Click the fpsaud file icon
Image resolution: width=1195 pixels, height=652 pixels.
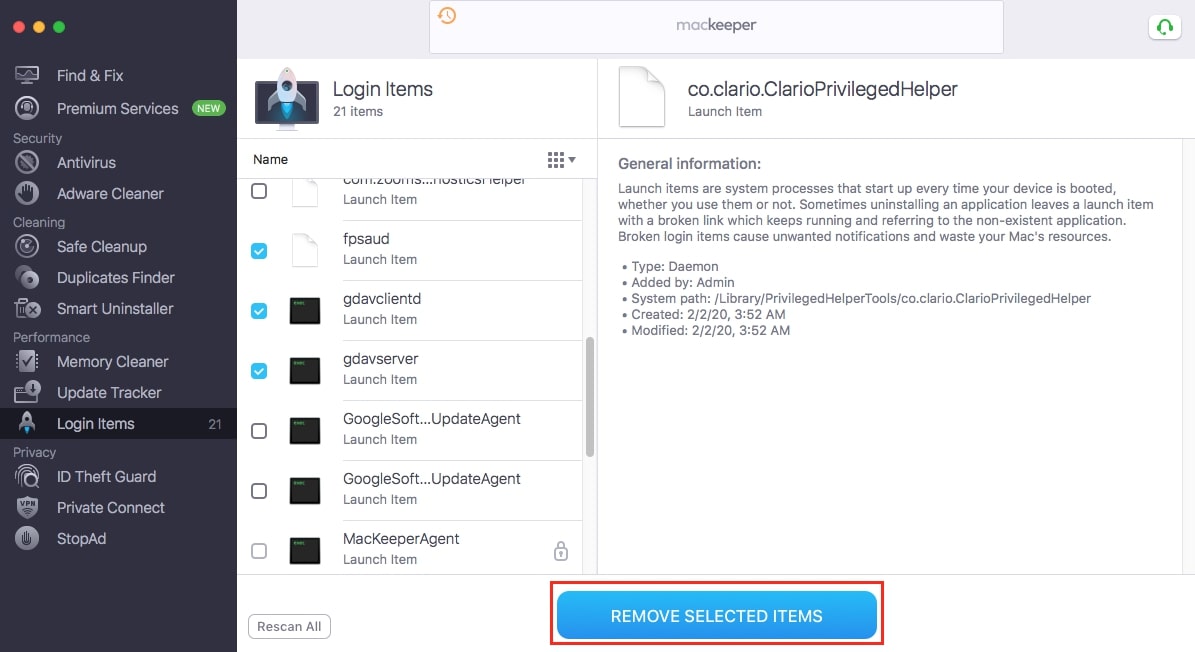click(305, 250)
